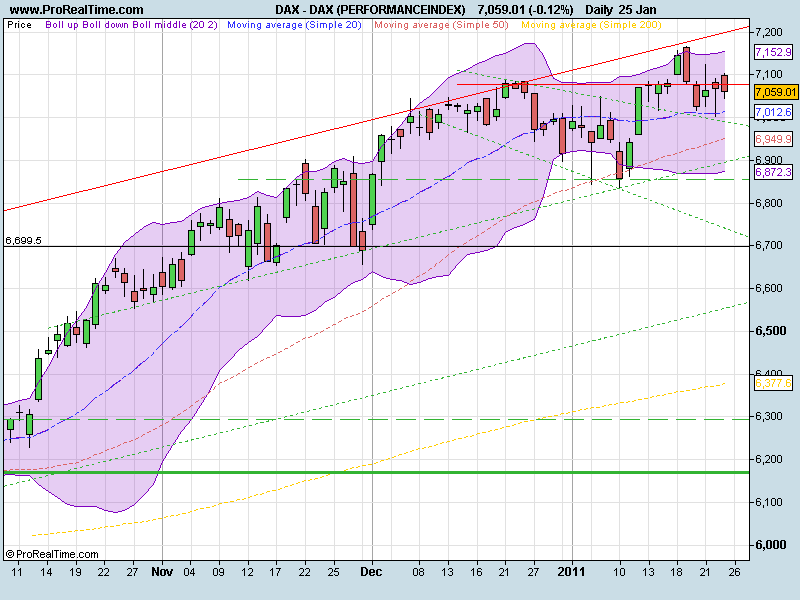Screen dimensions: 800x600
Task: Click the Dec month label on time axis
Action: (x=371, y=572)
